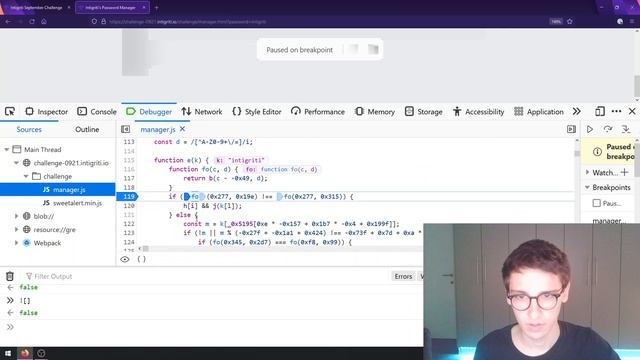
Task: Toggle blackbox source eye icon
Action: pyautogui.click(x=125, y=259)
